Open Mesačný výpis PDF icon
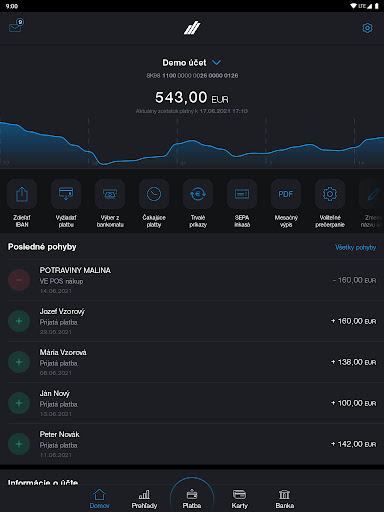 pyautogui.click(x=286, y=194)
